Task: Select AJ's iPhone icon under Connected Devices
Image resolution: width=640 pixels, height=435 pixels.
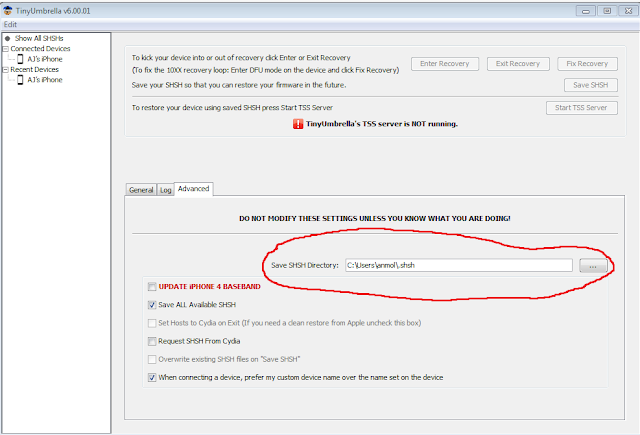Action: 20,59
